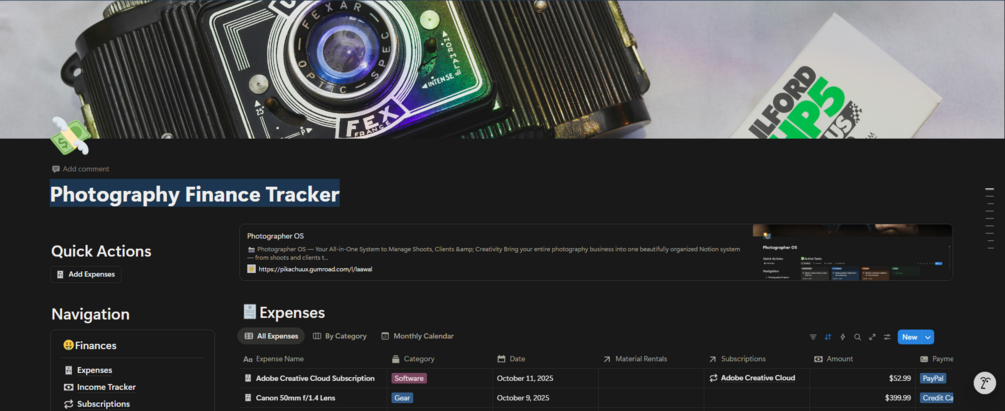Open the Notion AI assistant face button

point(984,383)
